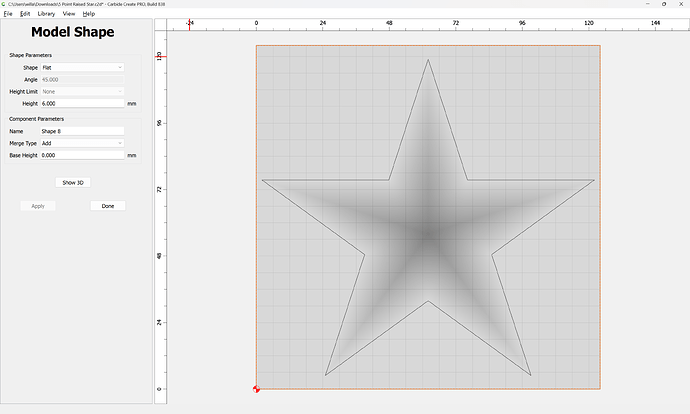690x414 pixels.
Task: Click the Done button
Action: point(107,206)
